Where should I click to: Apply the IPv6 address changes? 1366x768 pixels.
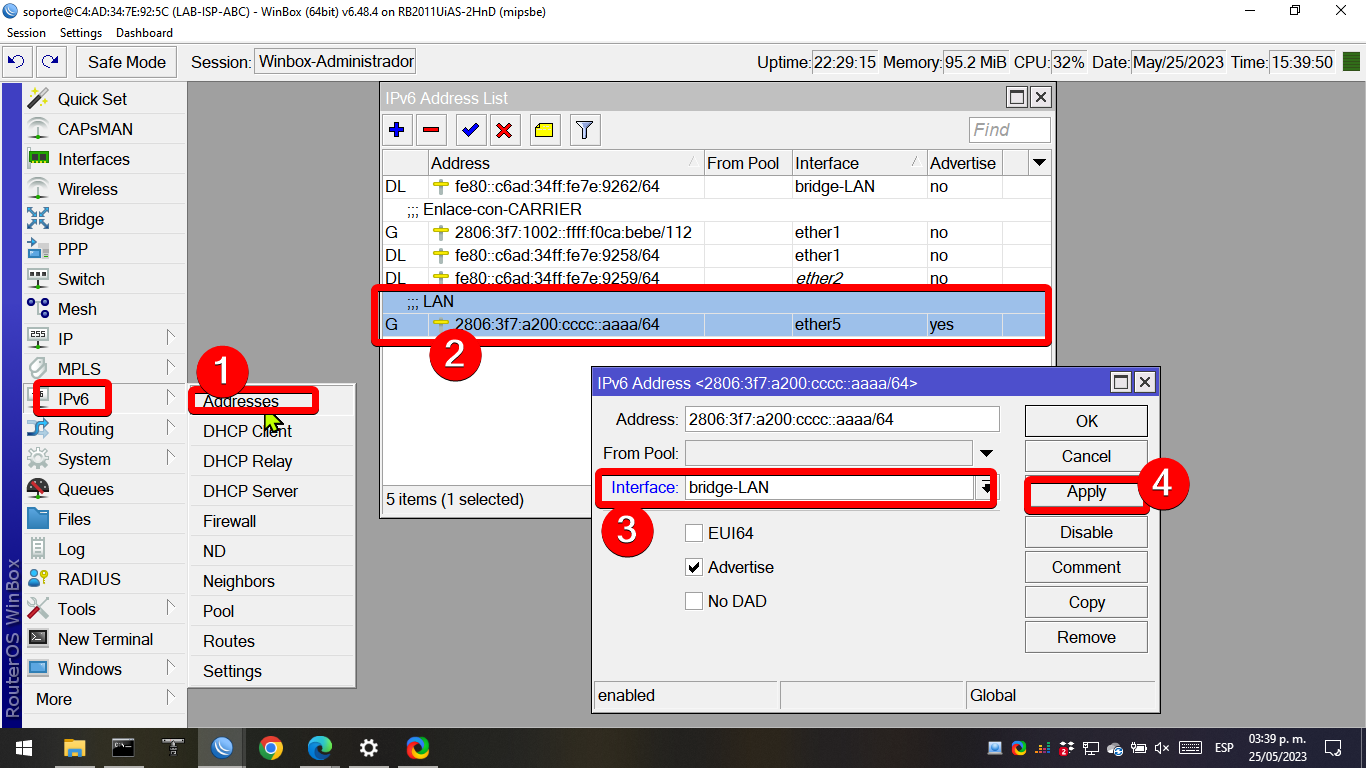pyautogui.click(x=1086, y=491)
